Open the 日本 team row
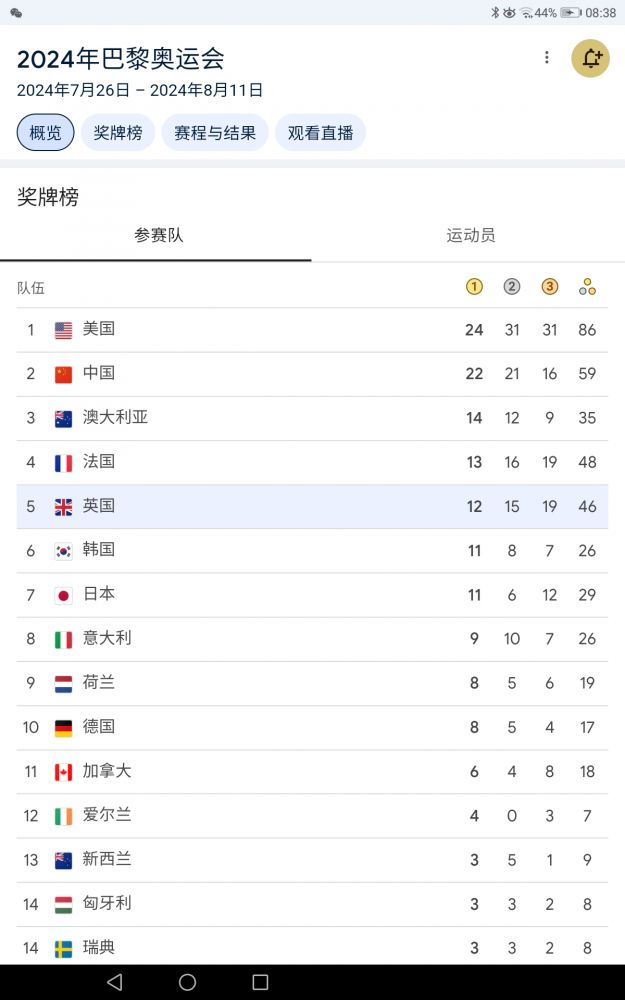625x1000 pixels. click(312, 595)
